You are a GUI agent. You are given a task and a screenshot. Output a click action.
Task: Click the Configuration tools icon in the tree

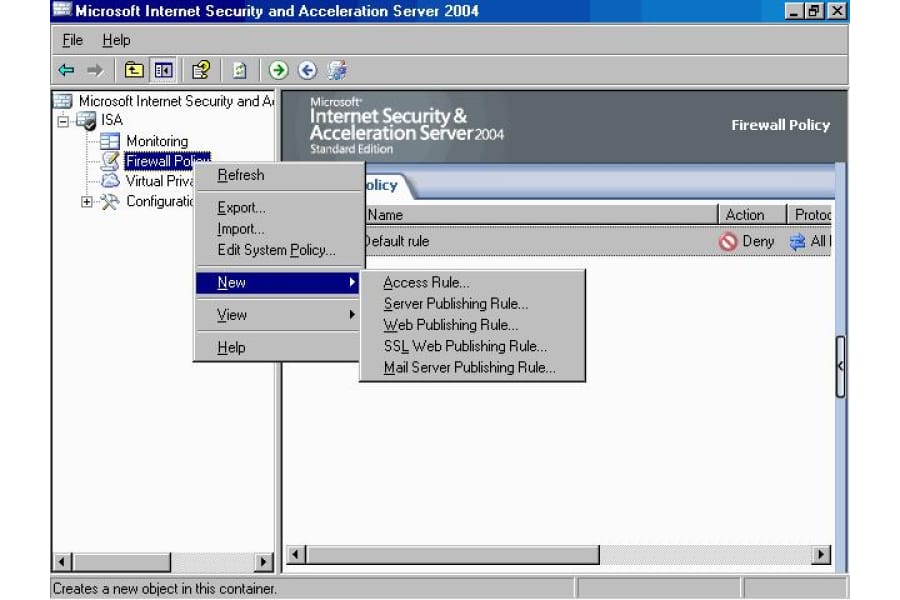pos(110,202)
